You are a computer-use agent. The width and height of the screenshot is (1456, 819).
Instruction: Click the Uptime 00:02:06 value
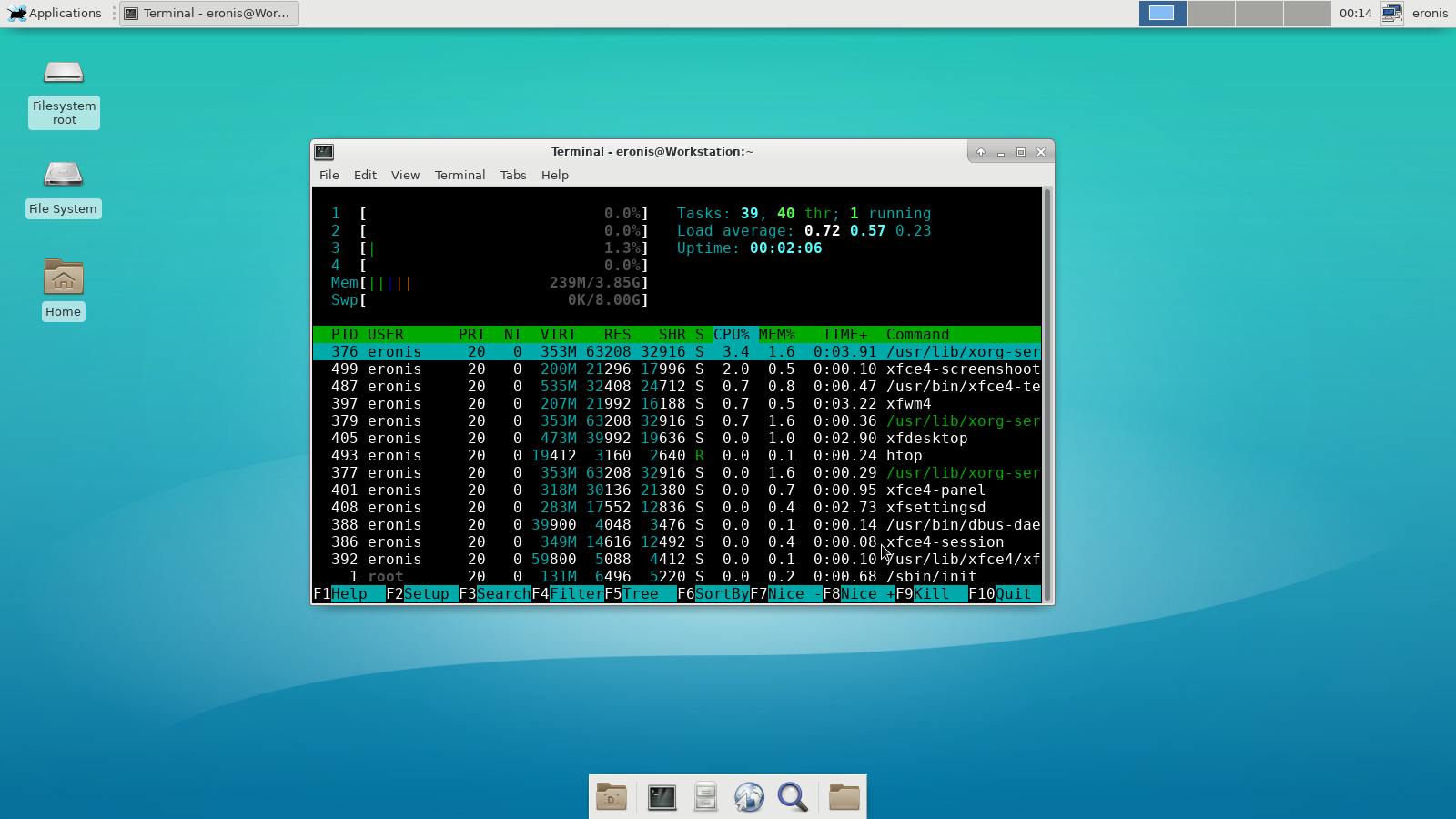[x=785, y=248]
